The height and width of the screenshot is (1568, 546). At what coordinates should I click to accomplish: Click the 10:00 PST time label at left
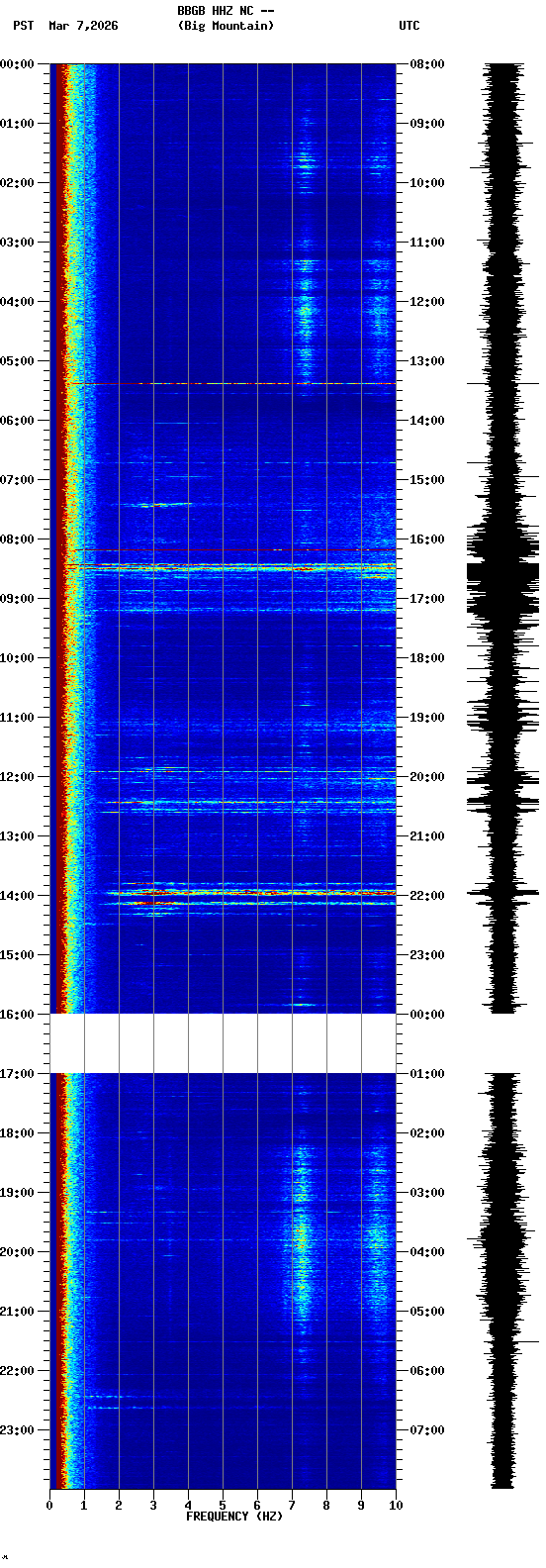(x=17, y=658)
